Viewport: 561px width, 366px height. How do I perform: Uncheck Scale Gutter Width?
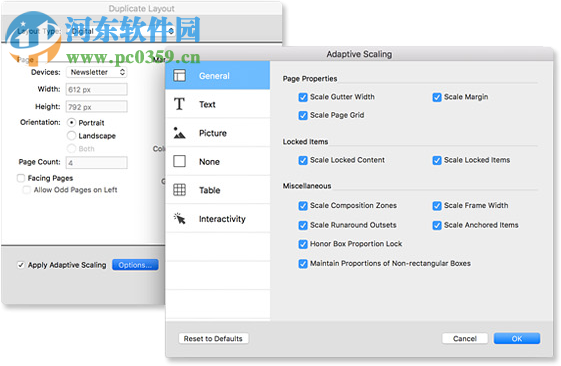pyautogui.click(x=303, y=97)
